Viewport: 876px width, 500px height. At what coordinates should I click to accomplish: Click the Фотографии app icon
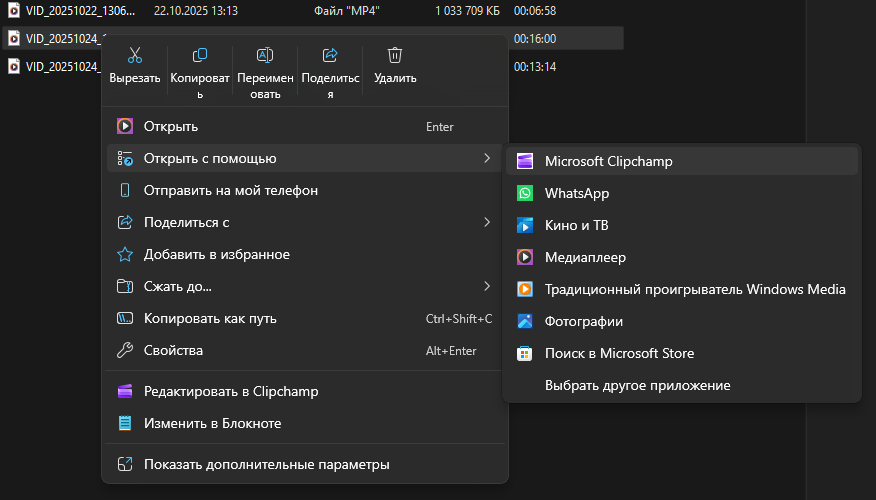pyautogui.click(x=525, y=321)
